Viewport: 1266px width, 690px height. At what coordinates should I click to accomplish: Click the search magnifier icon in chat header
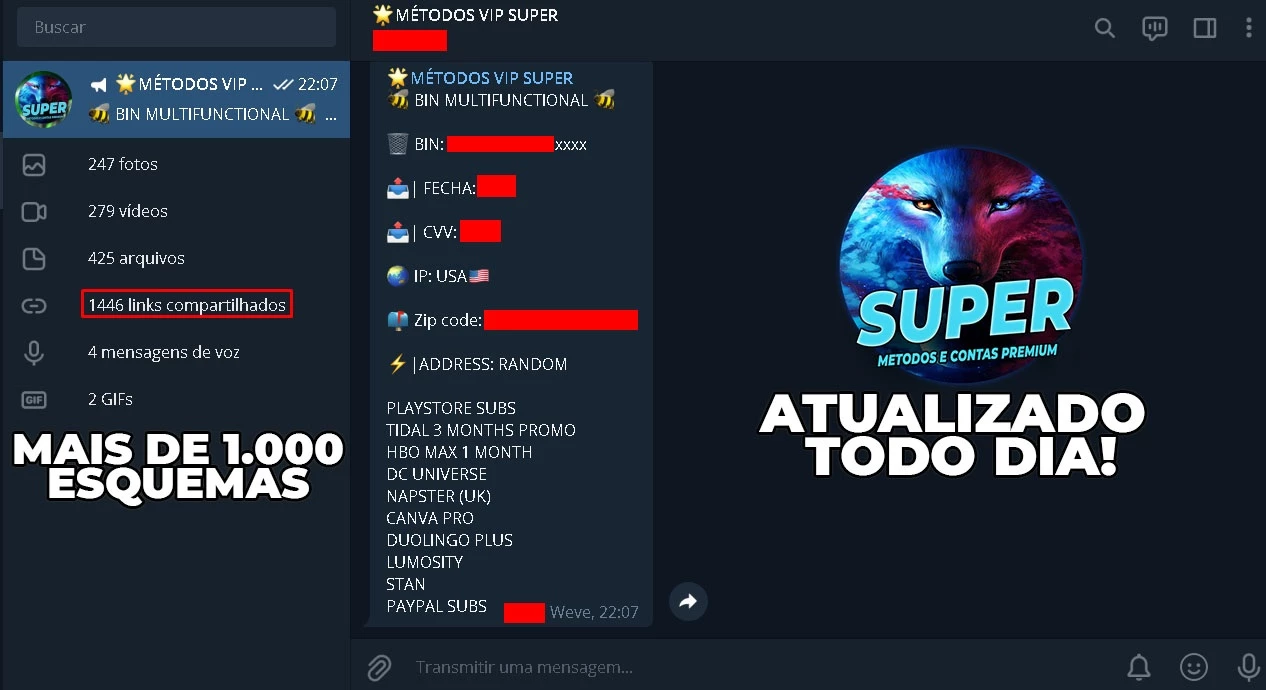coord(1104,28)
